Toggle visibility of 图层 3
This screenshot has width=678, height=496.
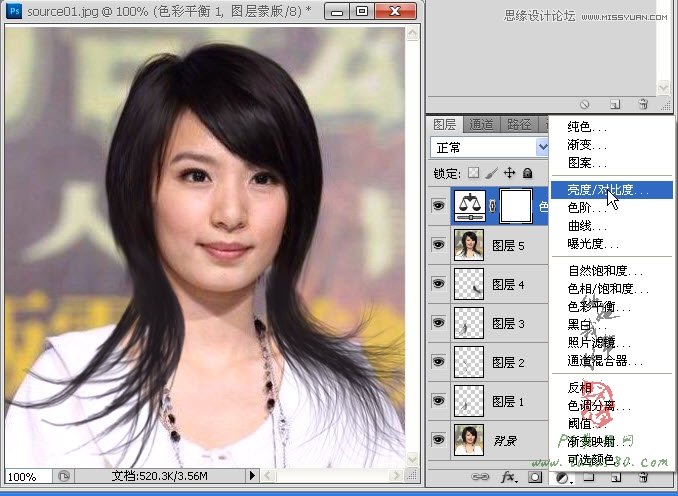click(x=438, y=323)
